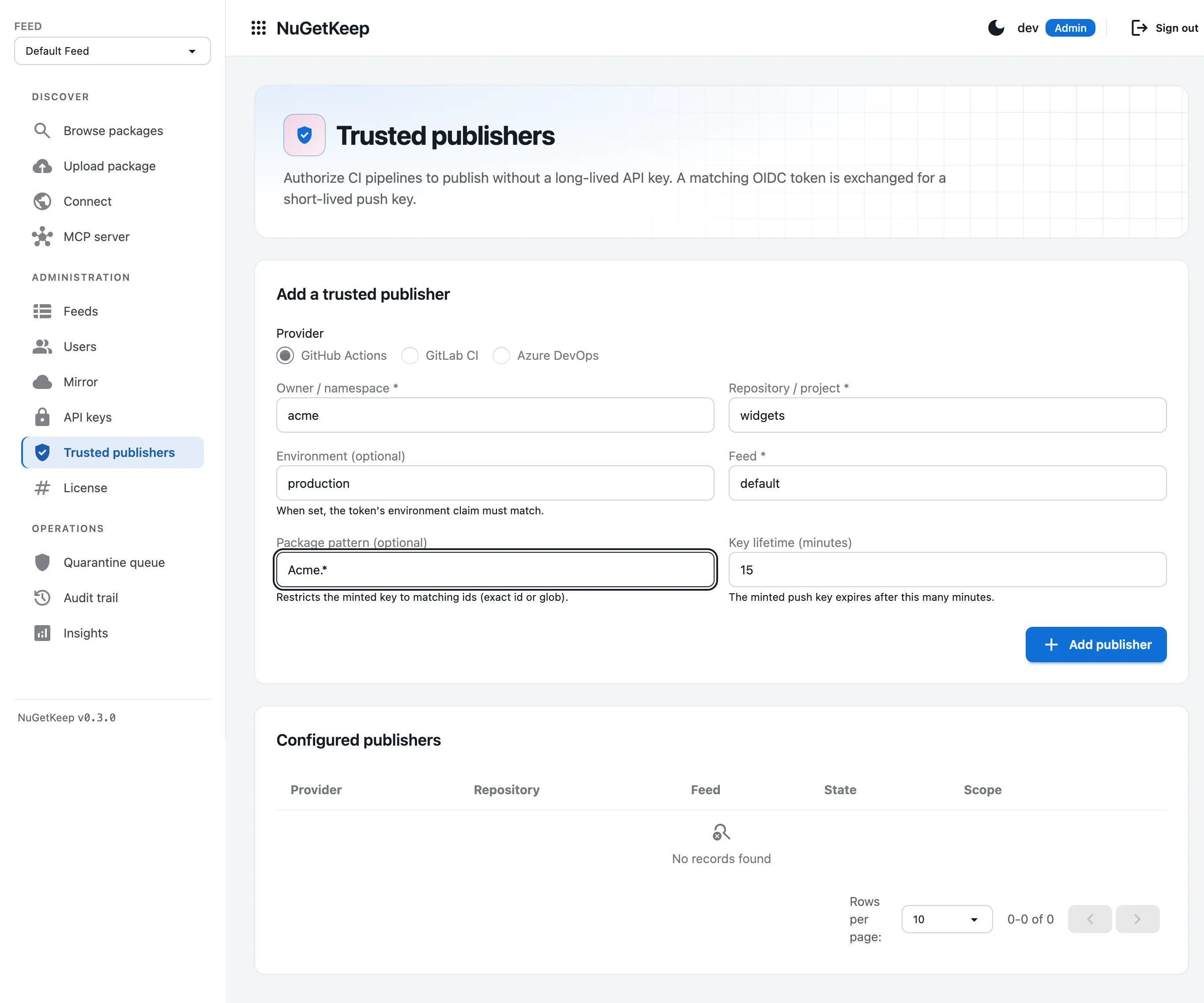1204x1003 pixels.
Task: Click the State column header
Action: pos(840,790)
